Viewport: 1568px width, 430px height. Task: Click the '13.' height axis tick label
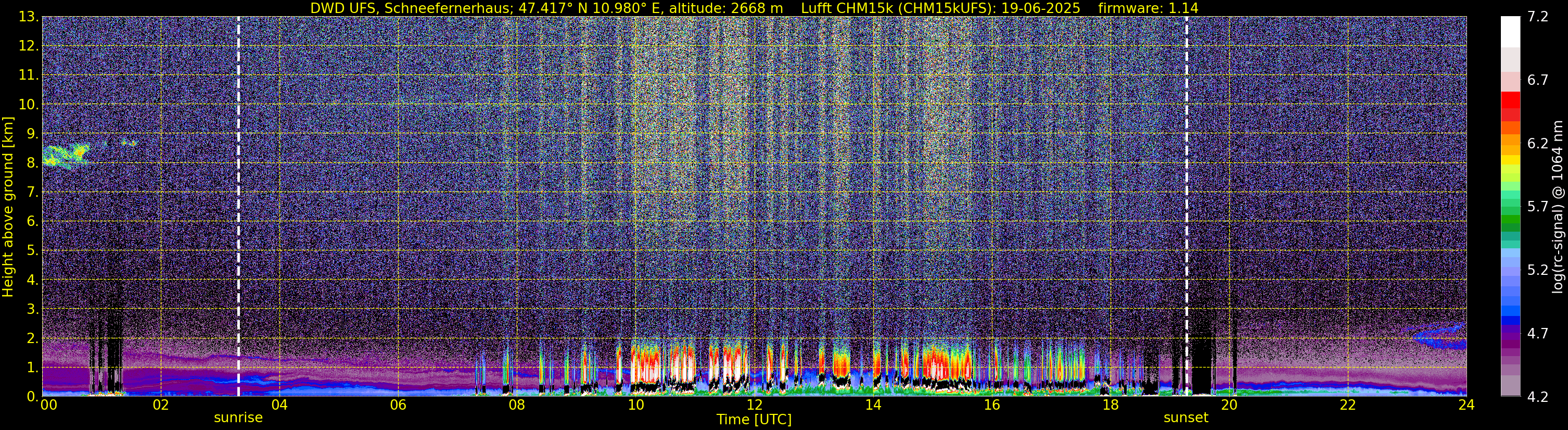coord(29,17)
